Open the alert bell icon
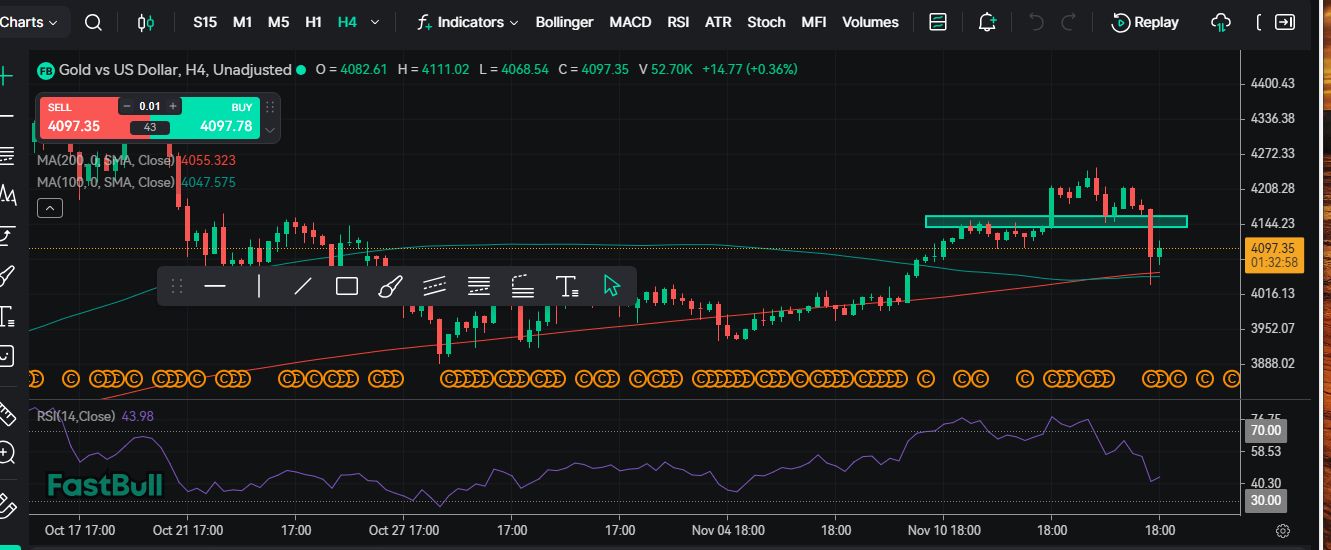 point(987,22)
